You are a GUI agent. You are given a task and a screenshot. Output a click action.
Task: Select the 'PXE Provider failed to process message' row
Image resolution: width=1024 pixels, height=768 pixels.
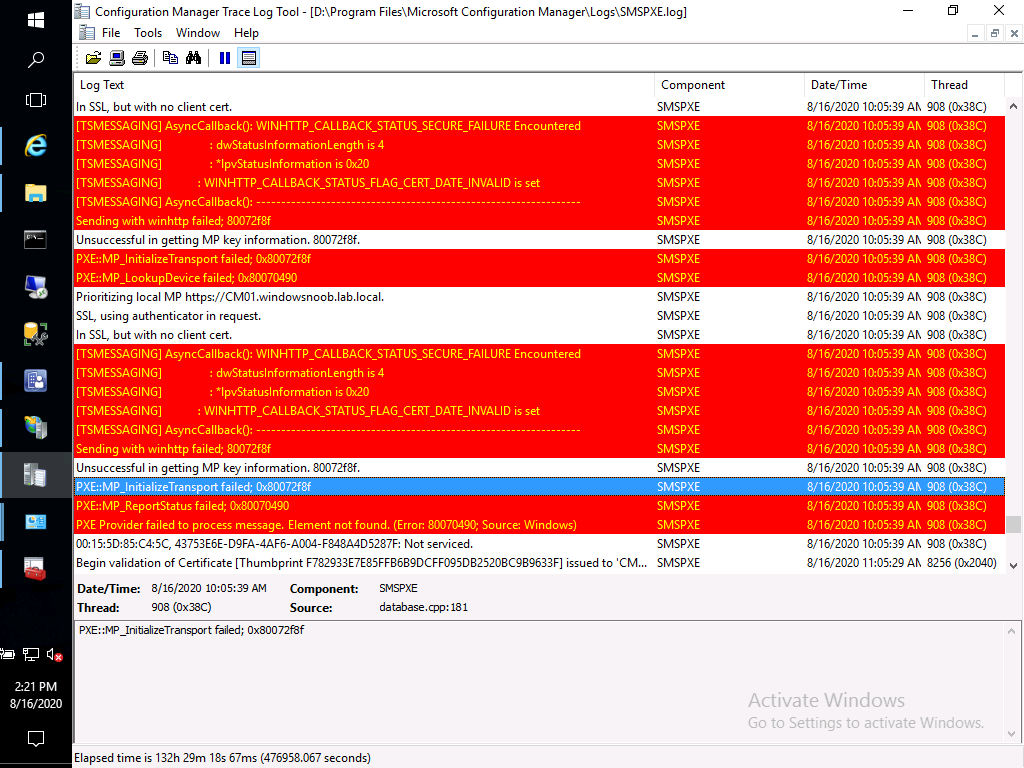click(x=539, y=525)
